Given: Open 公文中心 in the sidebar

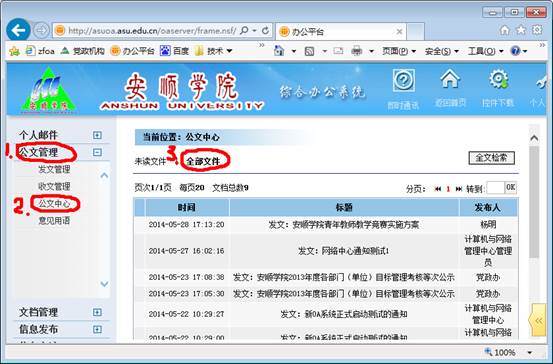Looking at the screenshot, I should pyautogui.click(x=54, y=204).
